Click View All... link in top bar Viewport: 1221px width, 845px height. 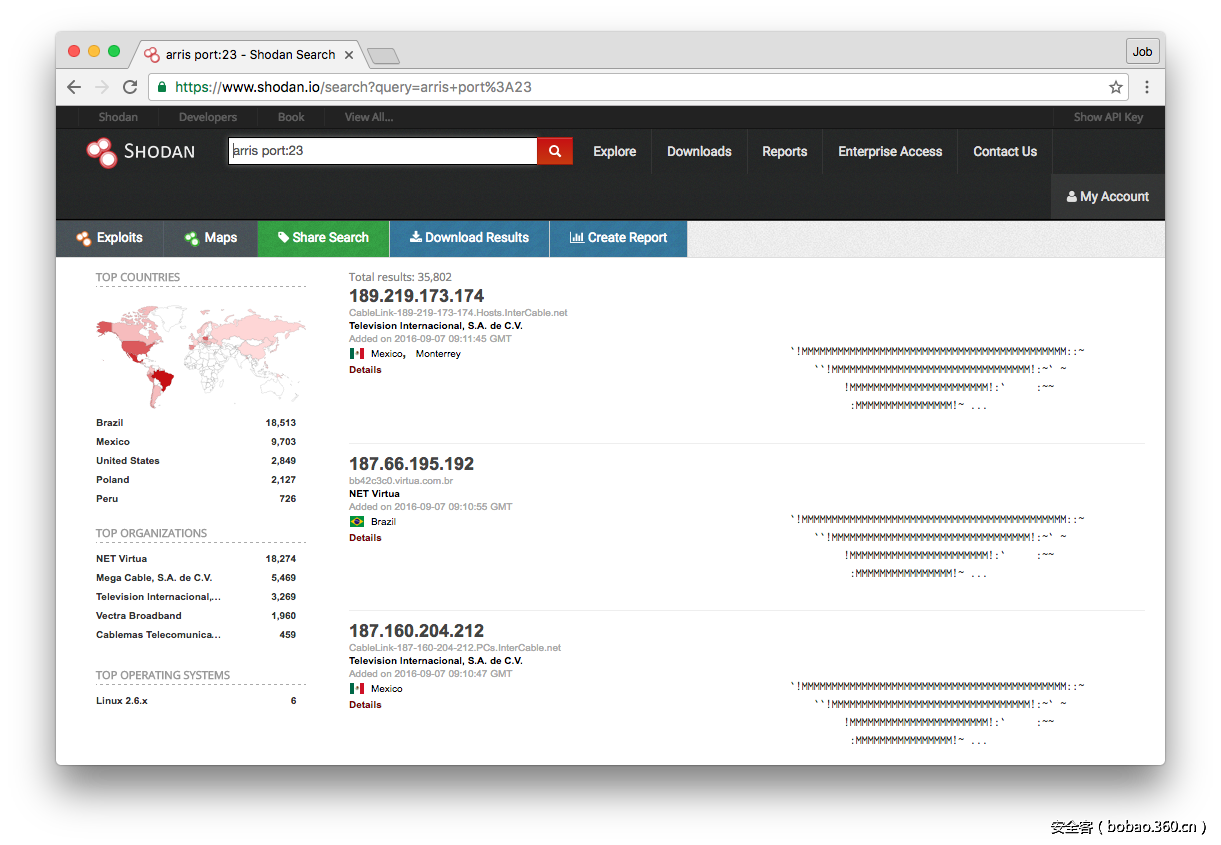click(x=369, y=117)
